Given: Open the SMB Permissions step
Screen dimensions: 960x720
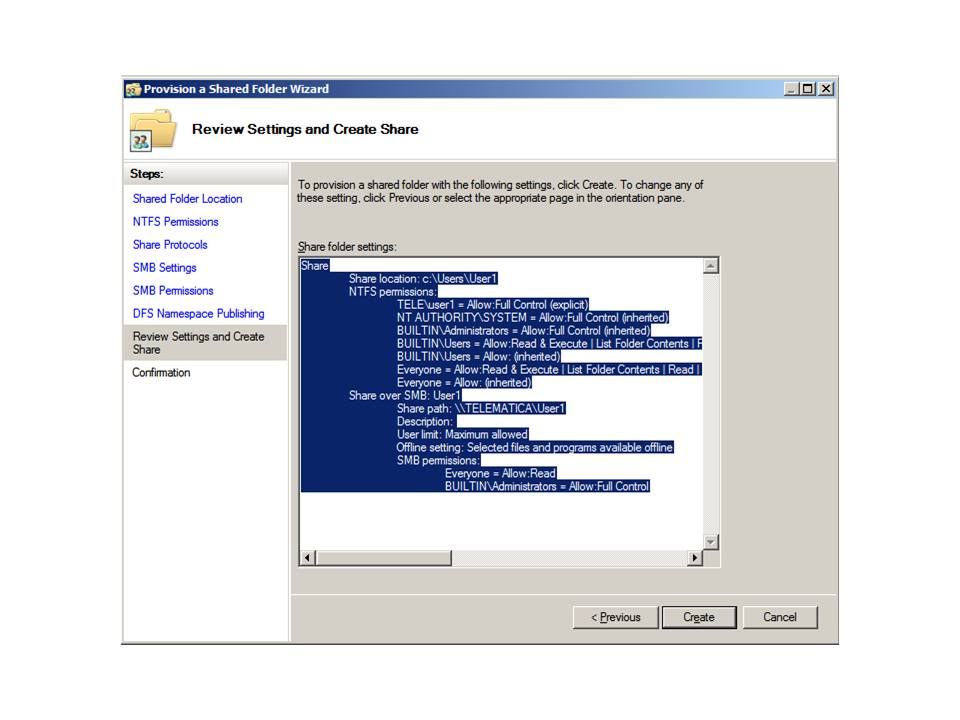Looking at the screenshot, I should coord(173,291).
